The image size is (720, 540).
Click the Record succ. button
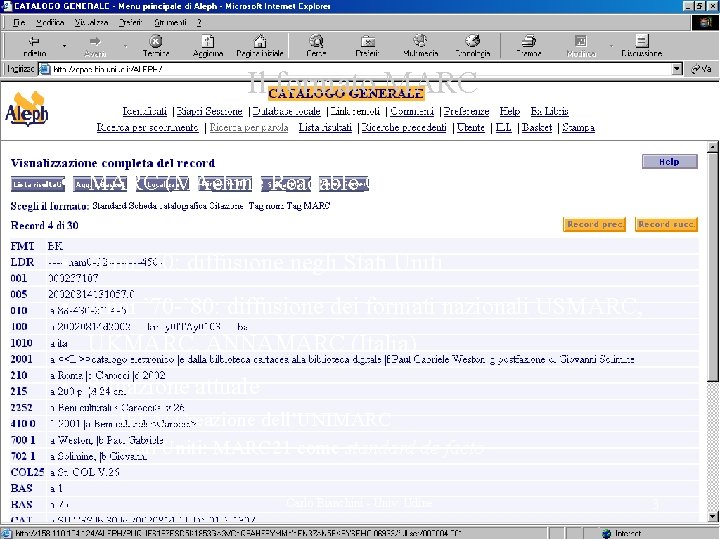point(666,225)
